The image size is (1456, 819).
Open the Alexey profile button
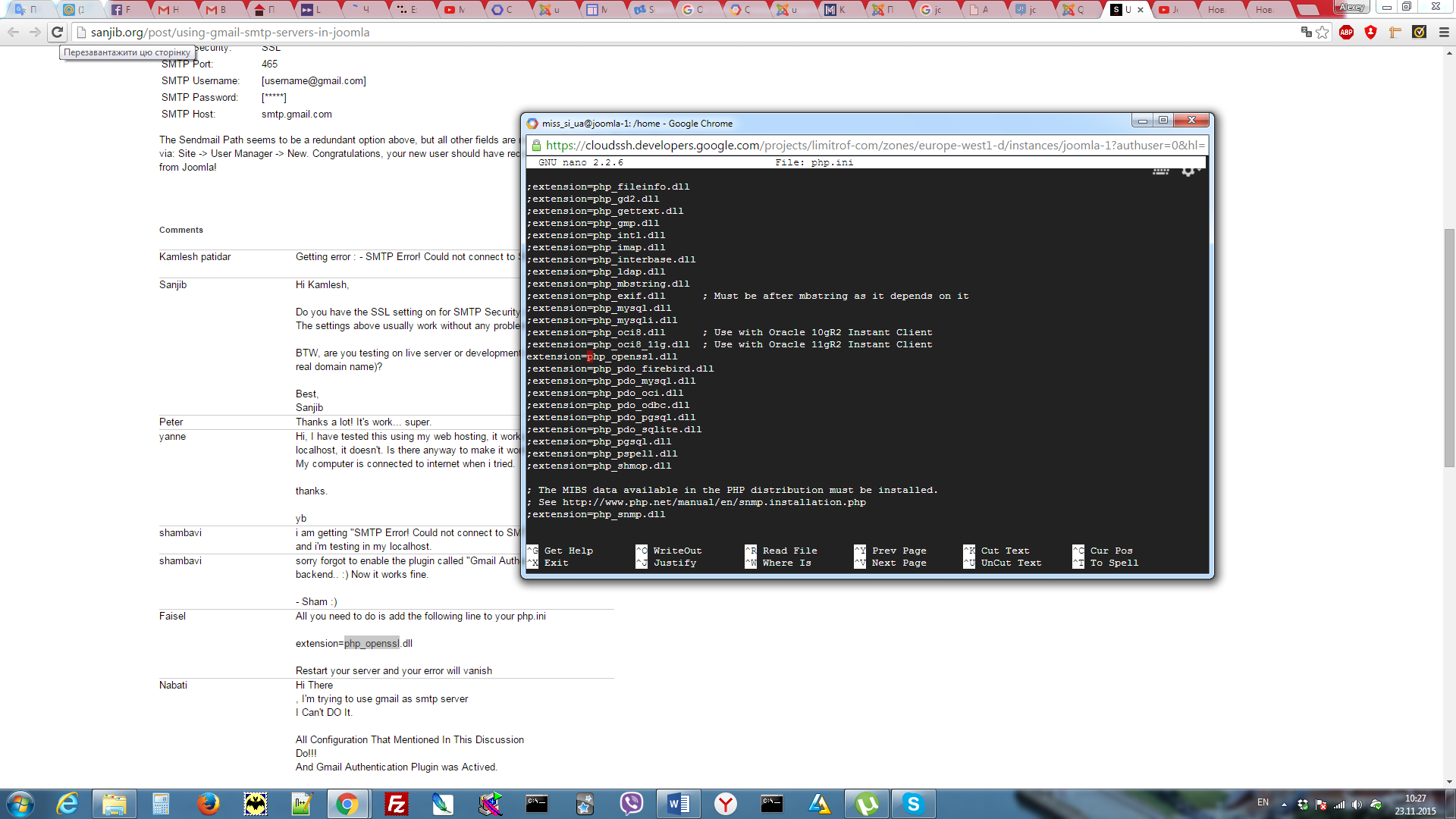[1351, 7]
